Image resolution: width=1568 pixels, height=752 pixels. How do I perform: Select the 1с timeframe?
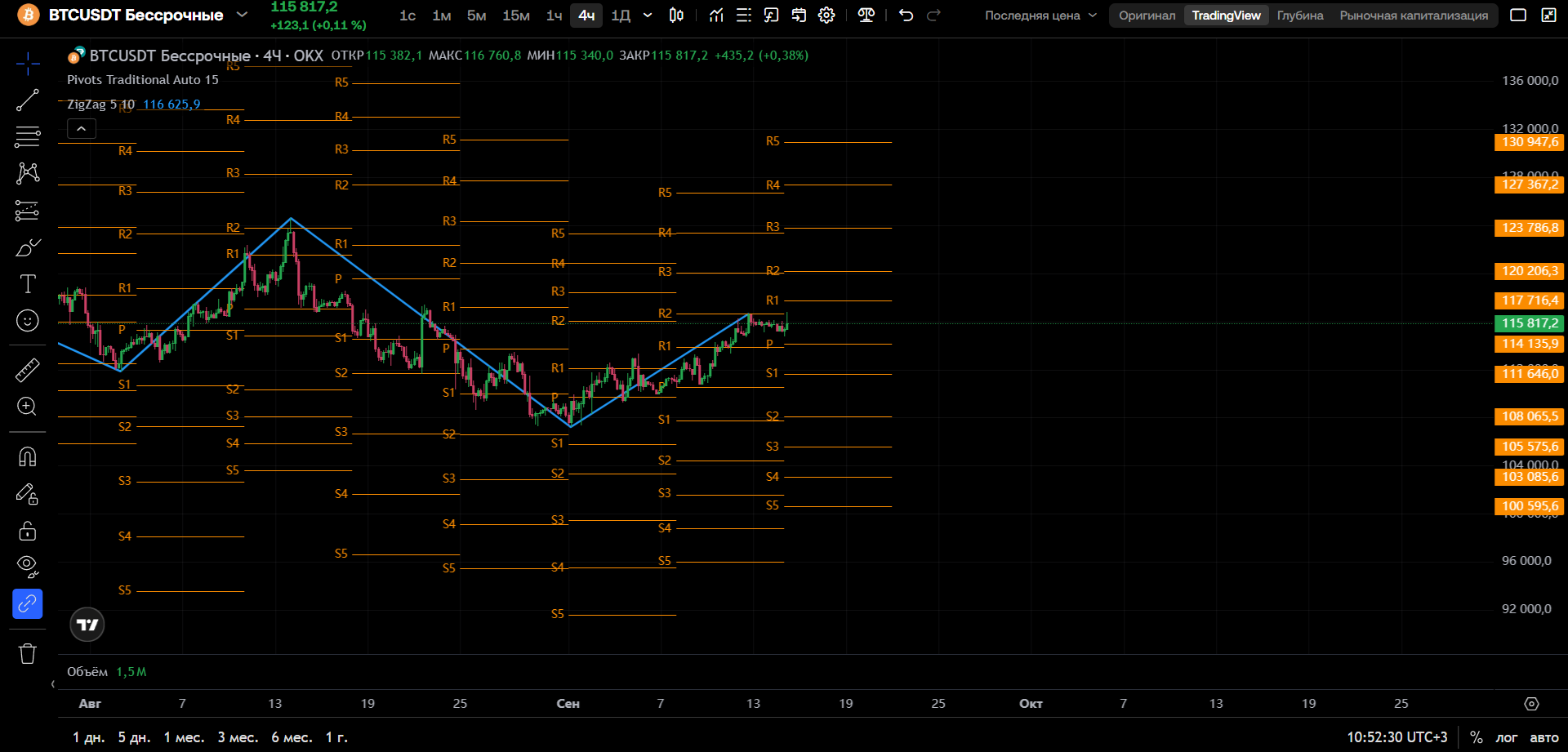click(x=408, y=15)
